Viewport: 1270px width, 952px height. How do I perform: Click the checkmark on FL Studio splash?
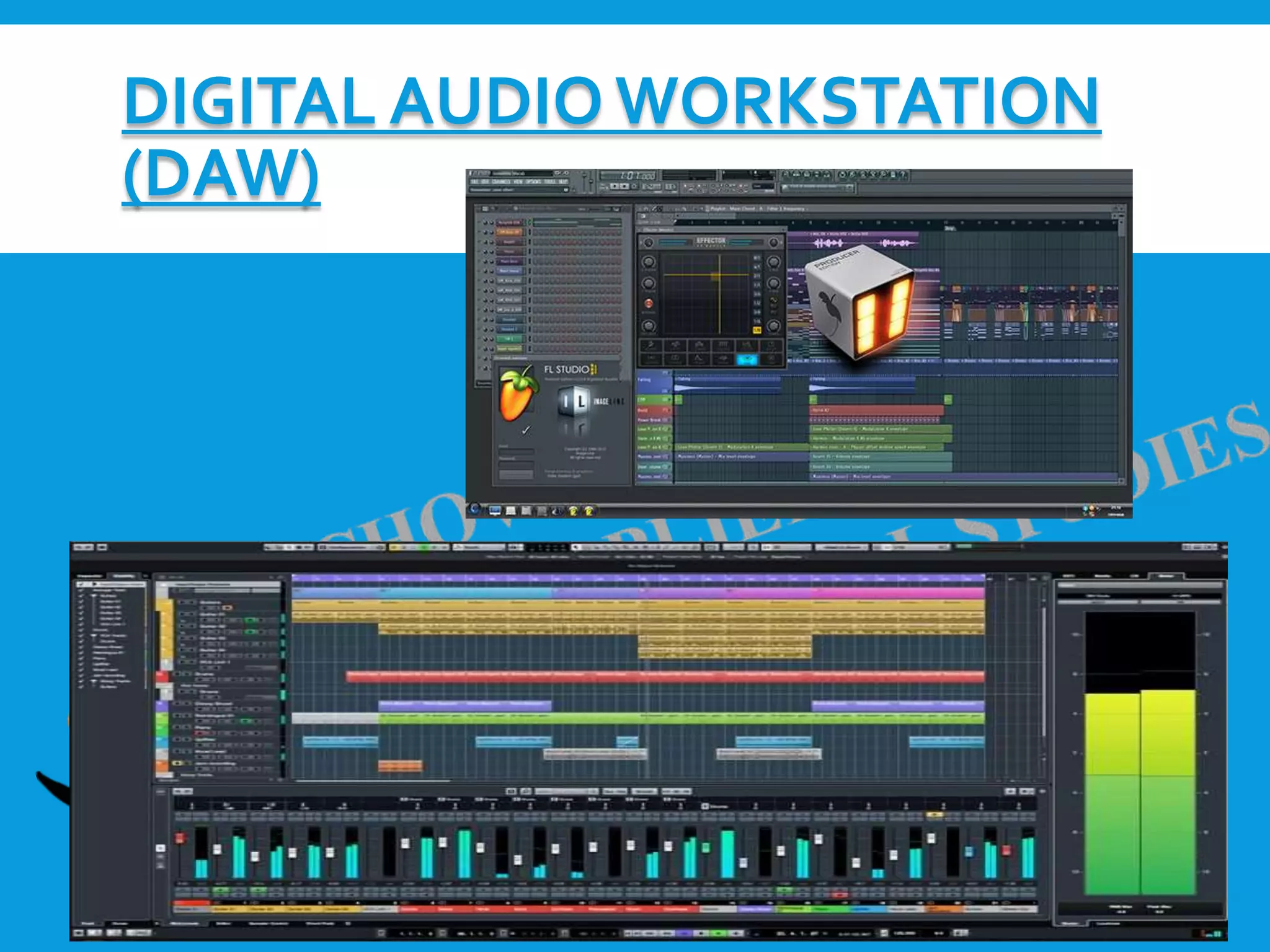[526, 430]
